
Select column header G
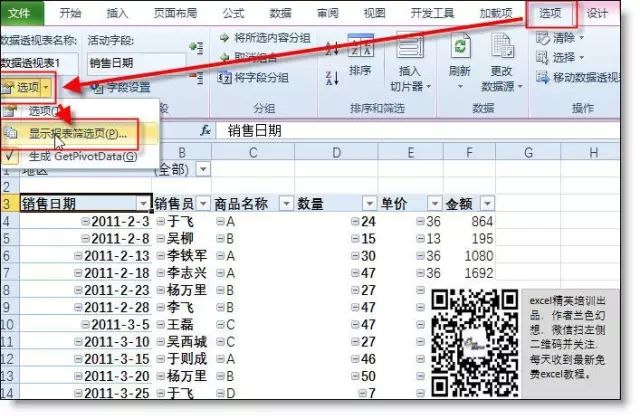[x=529, y=153]
